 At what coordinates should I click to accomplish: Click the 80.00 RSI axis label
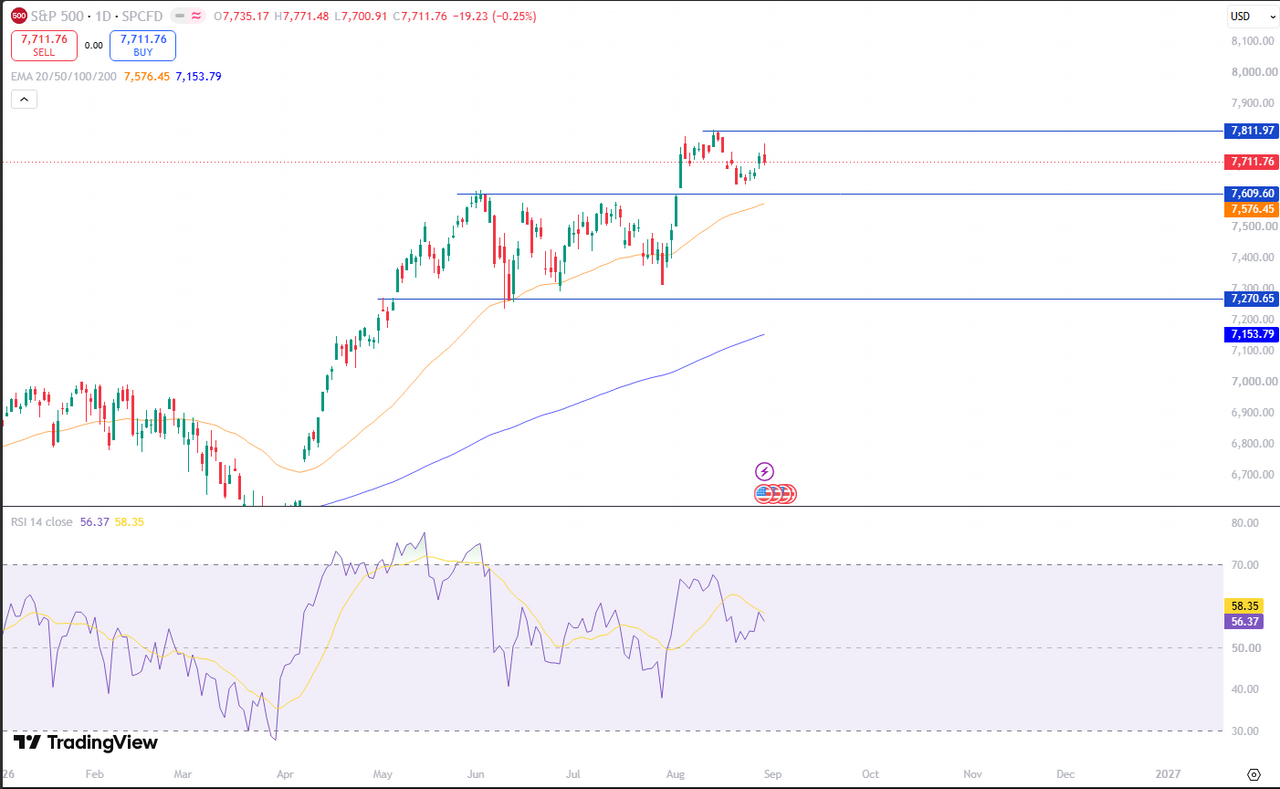click(x=1245, y=523)
